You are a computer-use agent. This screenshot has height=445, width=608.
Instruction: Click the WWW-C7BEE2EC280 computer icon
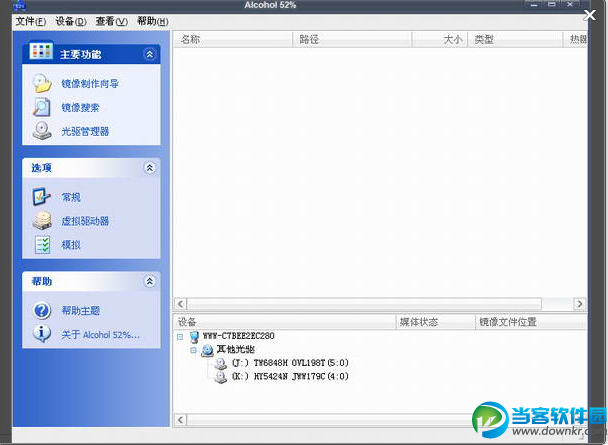click(194, 336)
